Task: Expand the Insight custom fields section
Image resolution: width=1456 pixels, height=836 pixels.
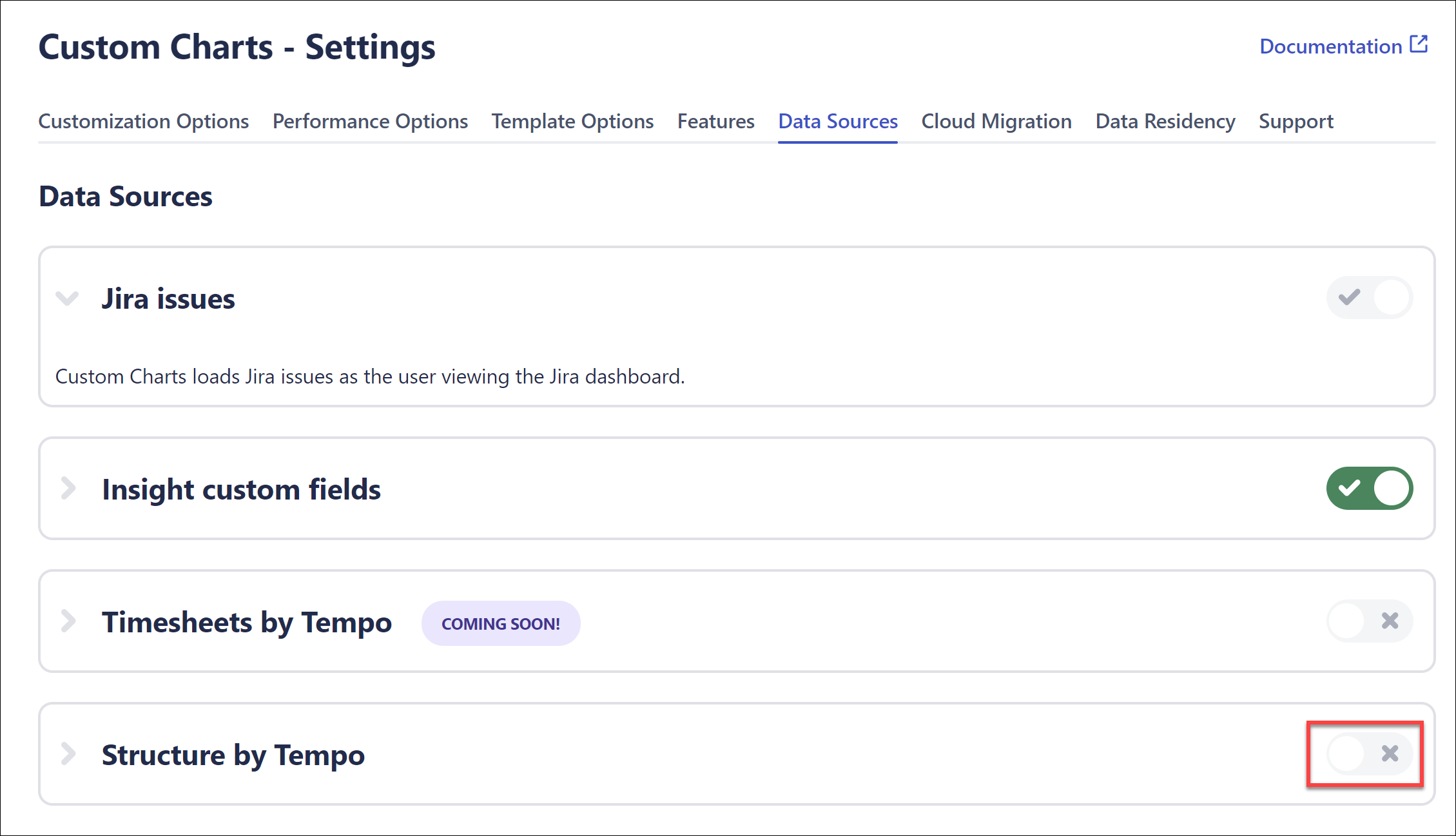Action: [67, 489]
